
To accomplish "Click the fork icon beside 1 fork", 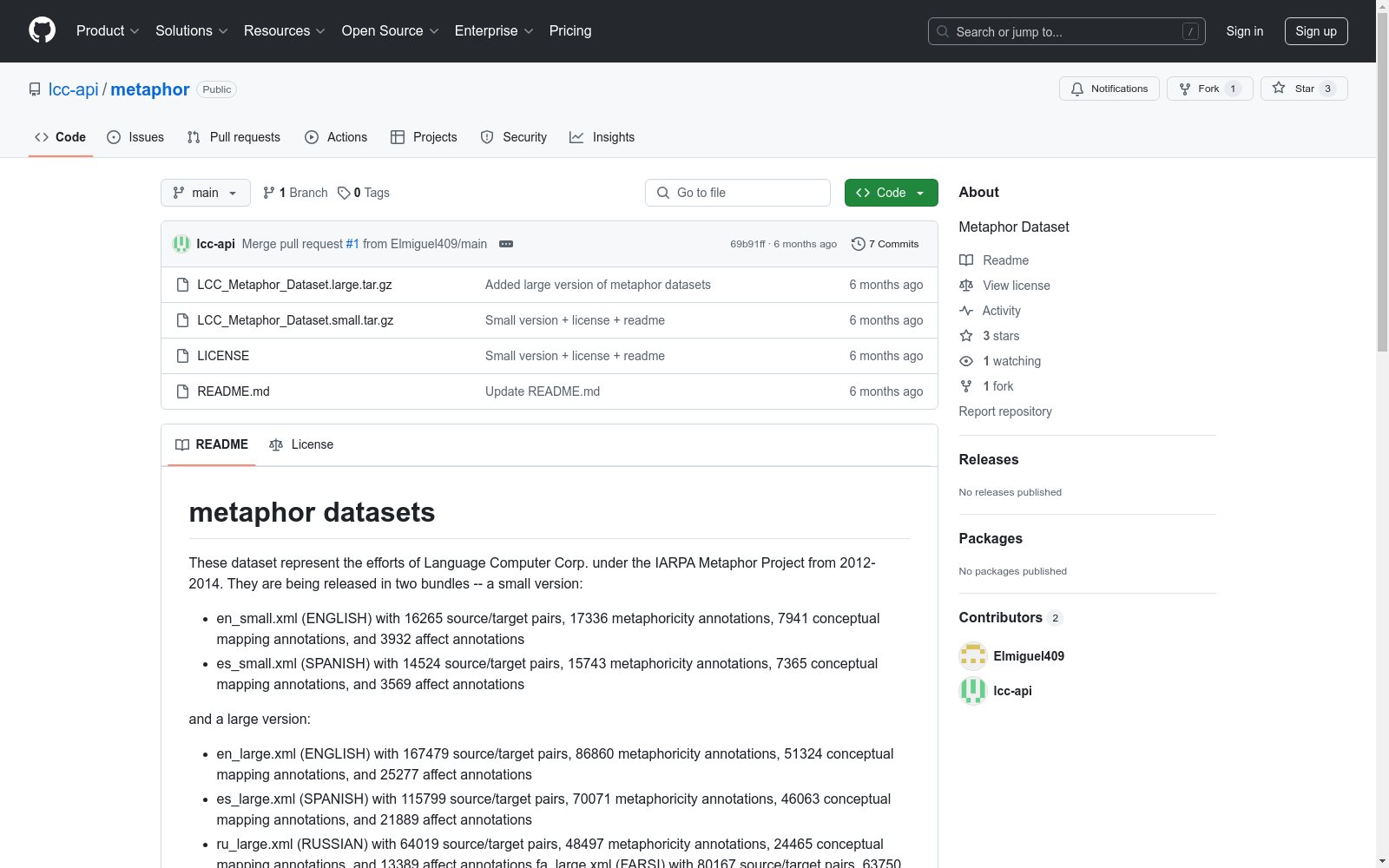I will click(x=966, y=386).
